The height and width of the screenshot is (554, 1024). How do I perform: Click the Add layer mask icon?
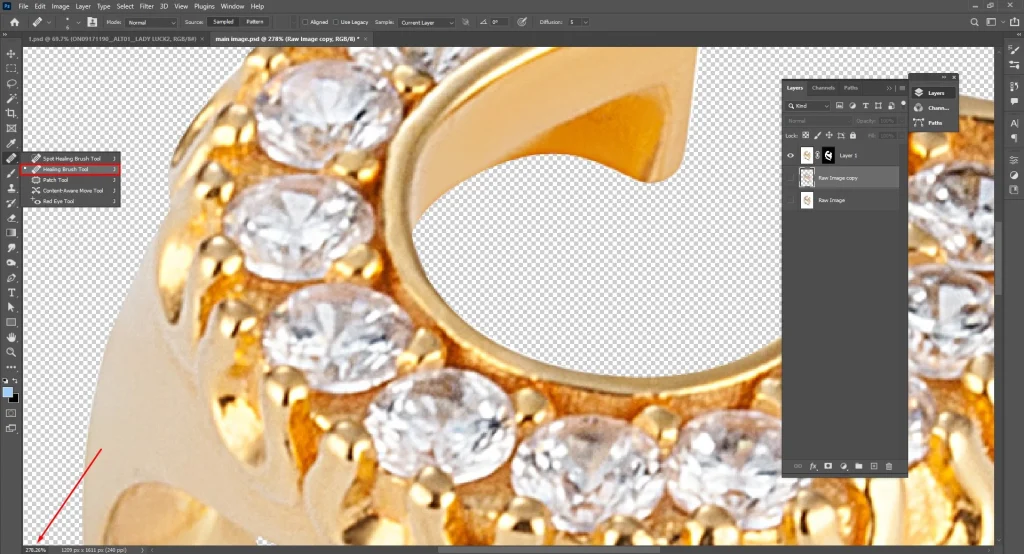(828, 466)
